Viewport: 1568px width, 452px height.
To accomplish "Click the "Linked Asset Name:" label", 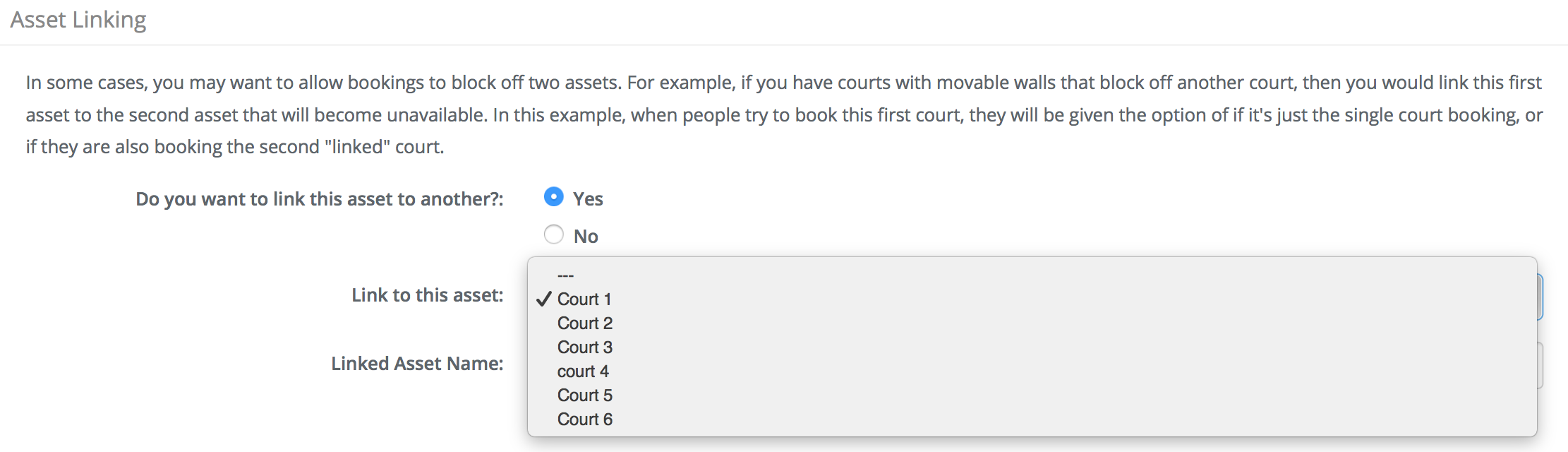I will point(417,364).
